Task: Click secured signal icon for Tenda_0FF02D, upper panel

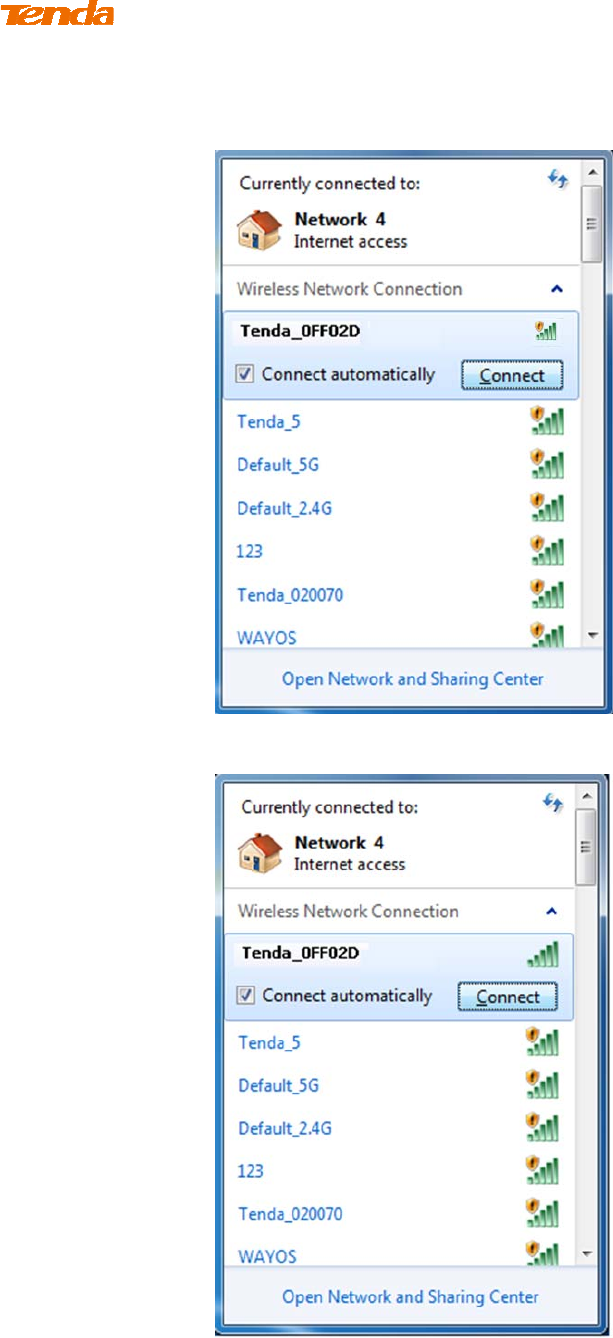Action: [x=546, y=329]
